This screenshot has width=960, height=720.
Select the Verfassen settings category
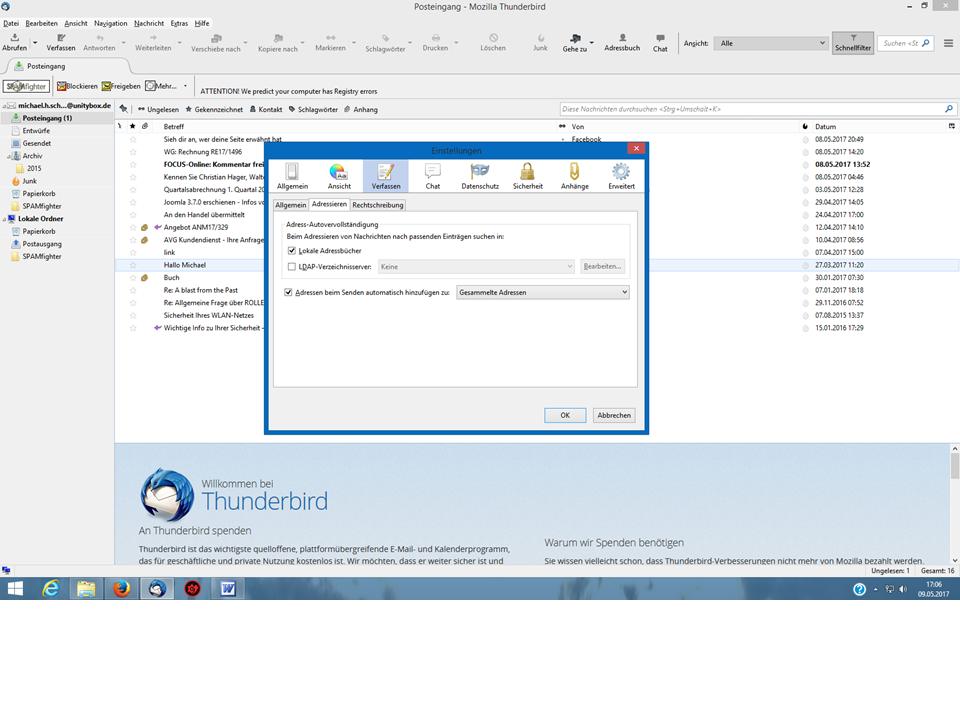386,176
